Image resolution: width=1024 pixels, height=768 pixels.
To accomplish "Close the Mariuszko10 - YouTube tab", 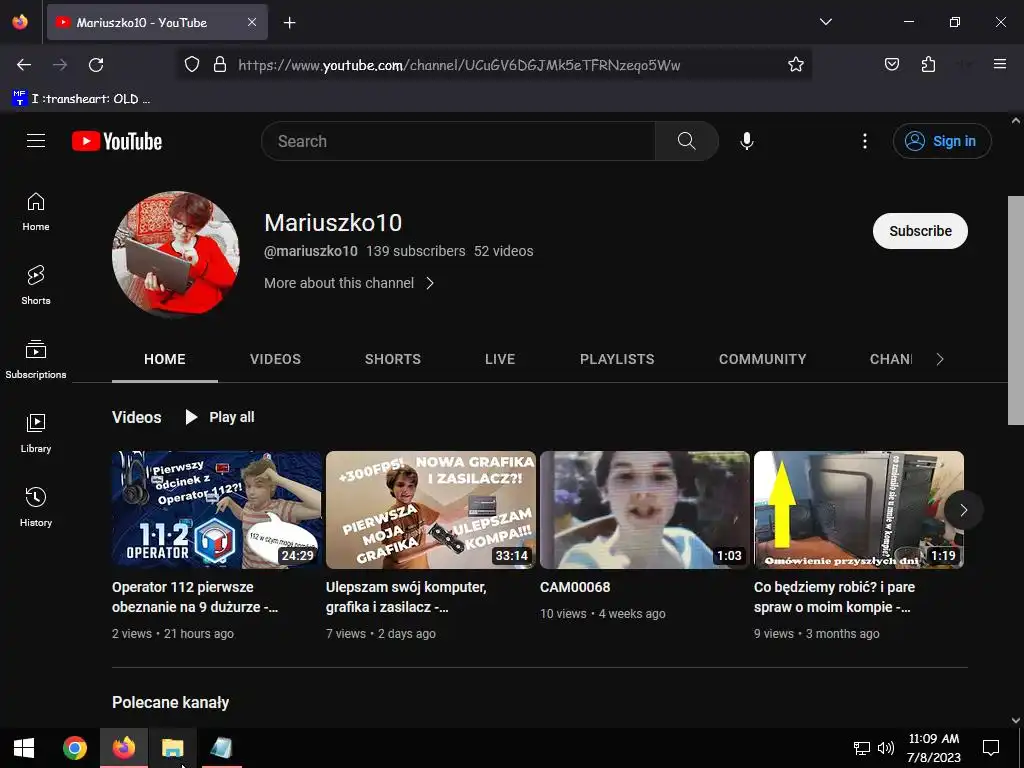I will pyautogui.click(x=252, y=22).
